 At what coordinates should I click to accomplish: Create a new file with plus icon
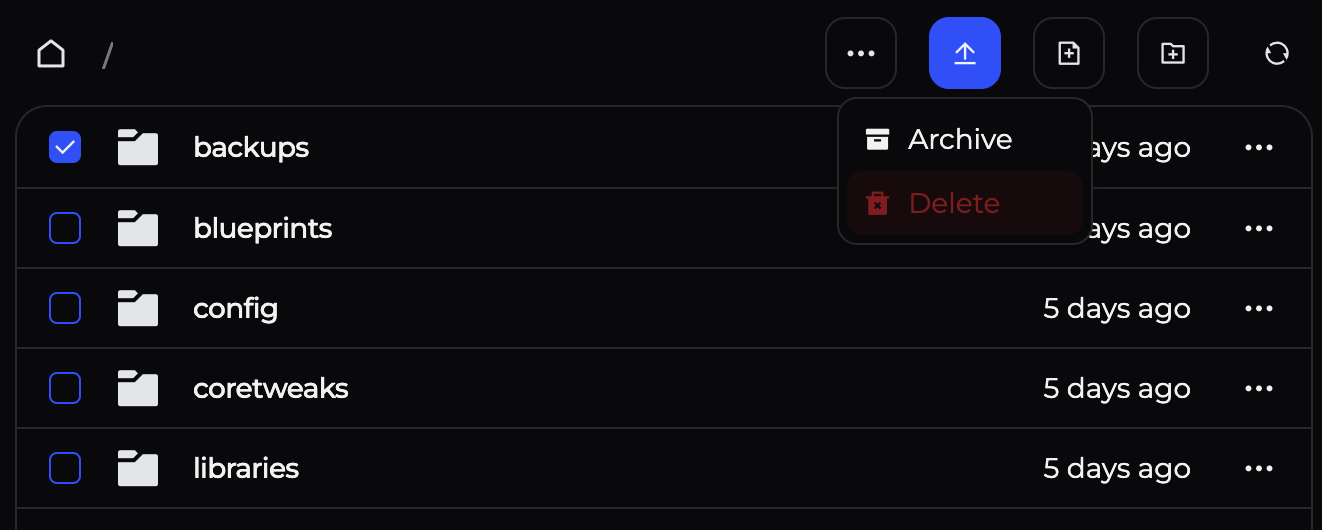(x=1068, y=53)
